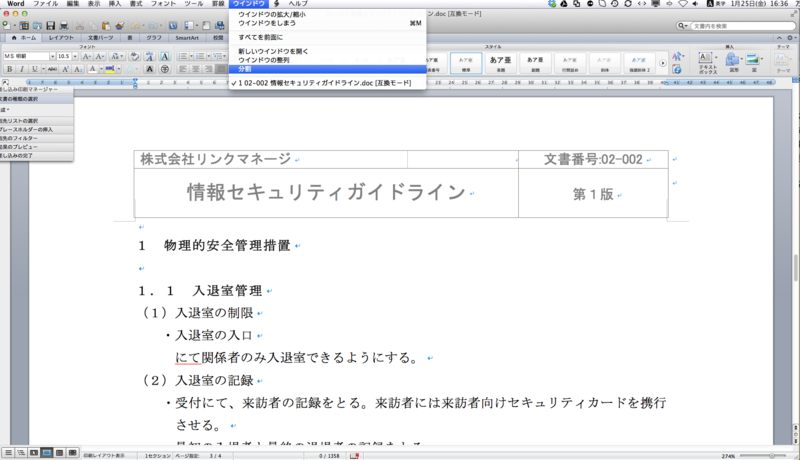
Task: Undo the last action
Action: point(136,25)
